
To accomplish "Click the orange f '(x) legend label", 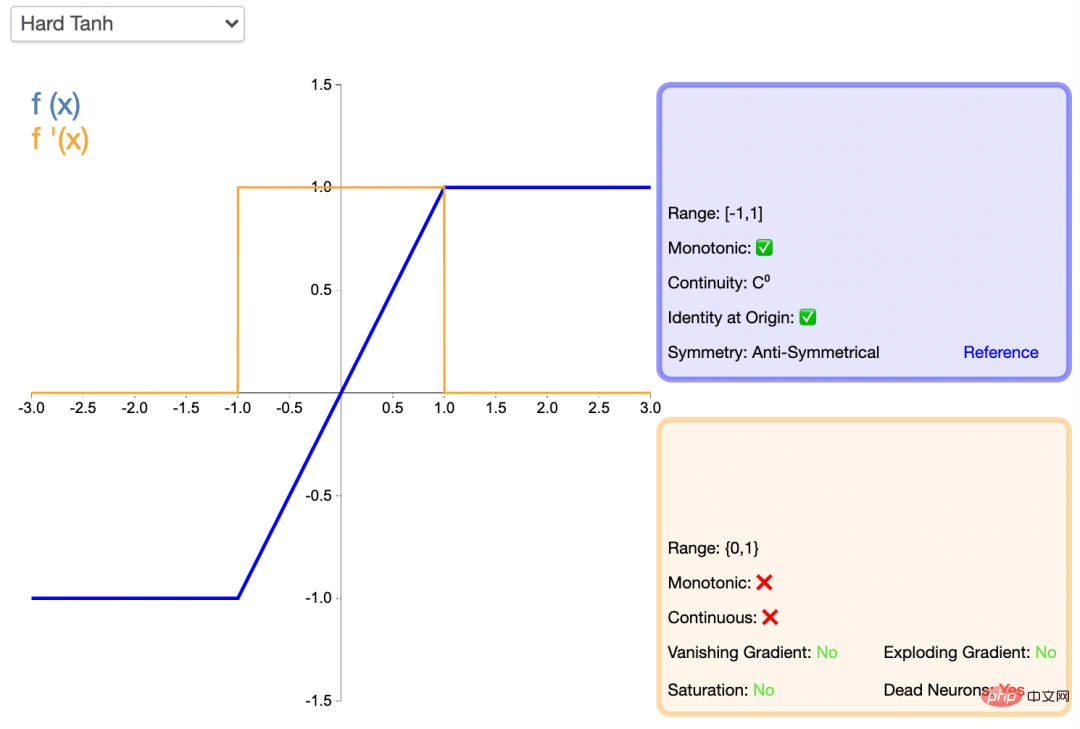I will (60, 140).
